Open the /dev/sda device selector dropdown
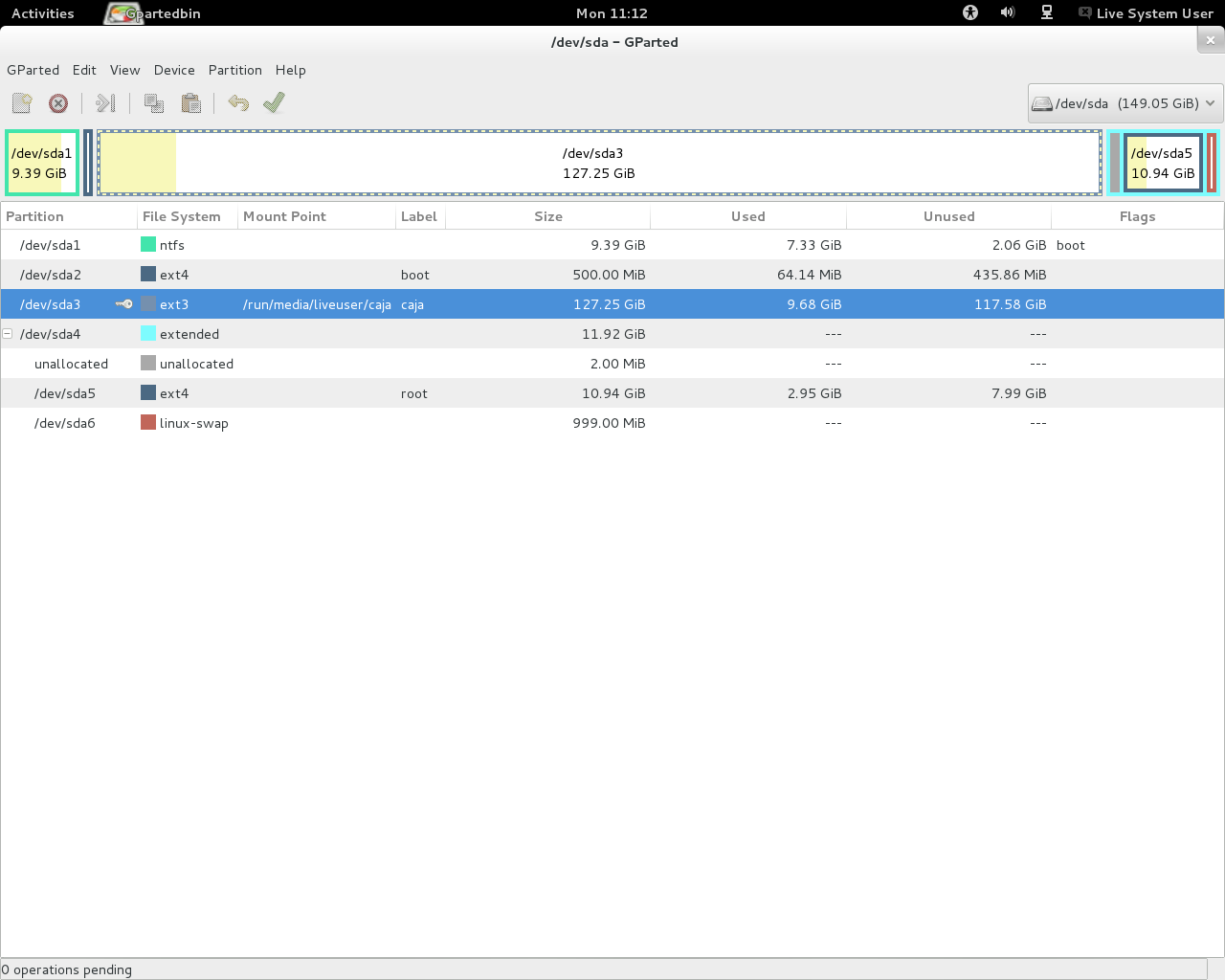This screenshot has height=980, width=1225. click(x=1125, y=103)
